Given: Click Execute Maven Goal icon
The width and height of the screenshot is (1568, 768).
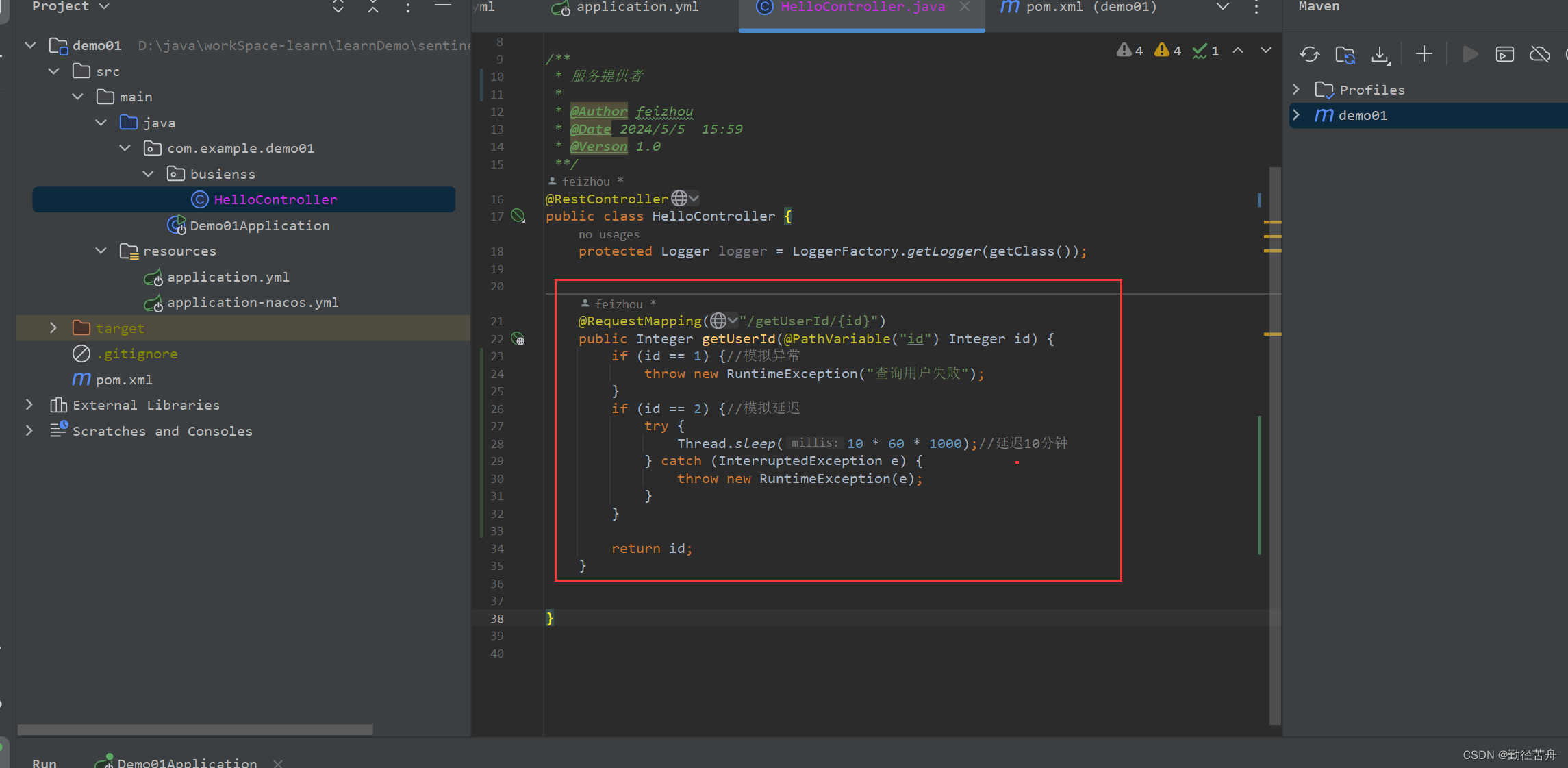Looking at the screenshot, I should tap(1505, 54).
